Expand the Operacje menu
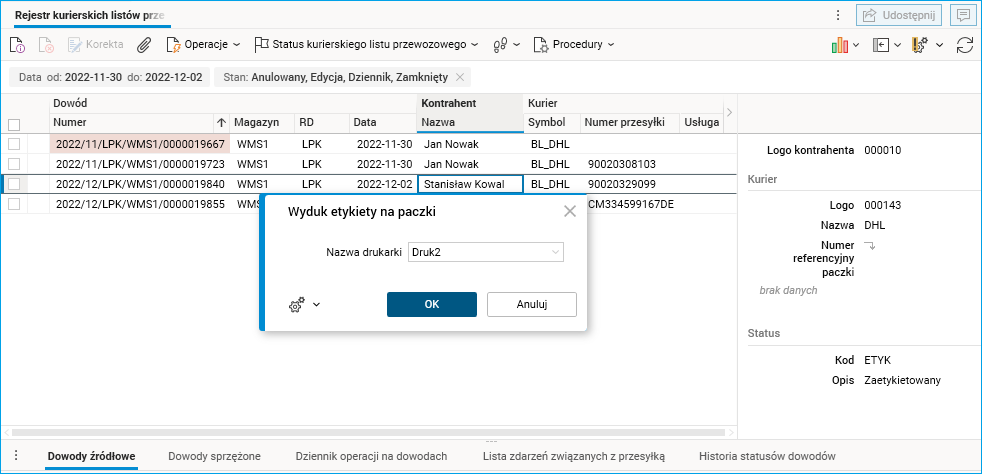 pos(204,45)
